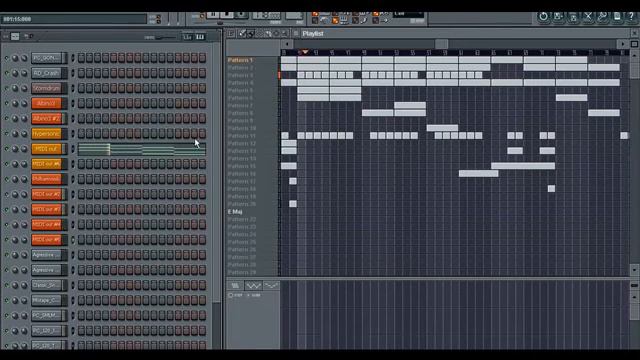Open the MIDI out #2 channel button
Image resolution: width=640 pixels, height=360 pixels.
coord(47,194)
